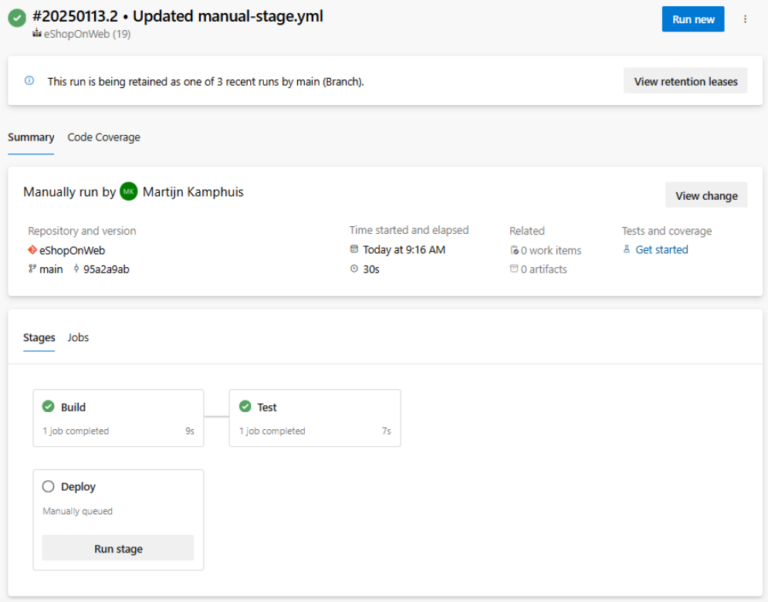
Task: Click the 'Related' label
Action: pyautogui.click(x=527, y=231)
